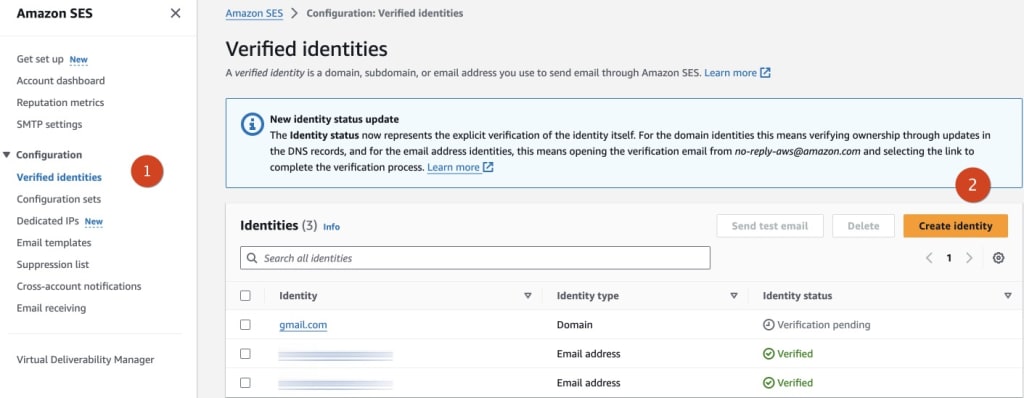
Task: Click Amazon SES breadcrumb link
Action: (x=254, y=13)
